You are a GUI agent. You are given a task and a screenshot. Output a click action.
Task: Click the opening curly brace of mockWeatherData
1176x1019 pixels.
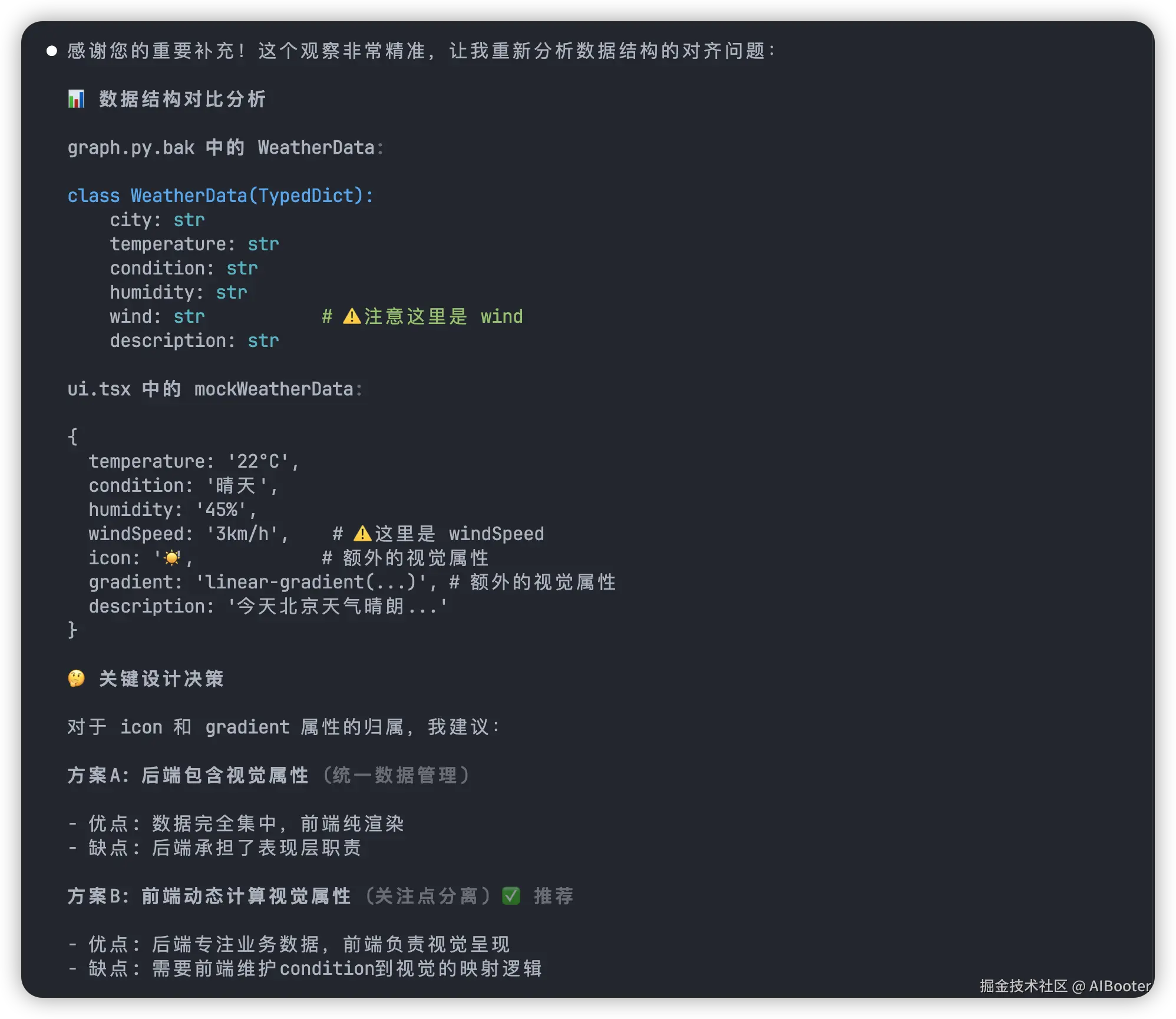click(72, 437)
